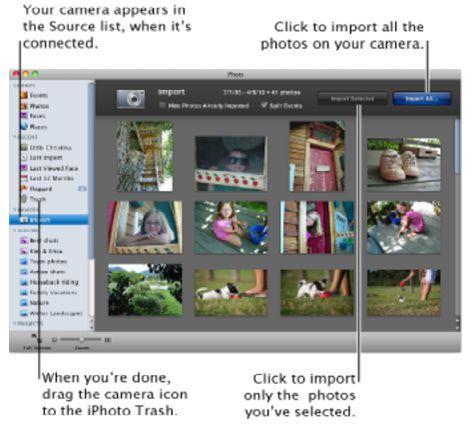The width and height of the screenshot is (474, 425).
Task: Click the Flagged count badge
Action: (82, 189)
